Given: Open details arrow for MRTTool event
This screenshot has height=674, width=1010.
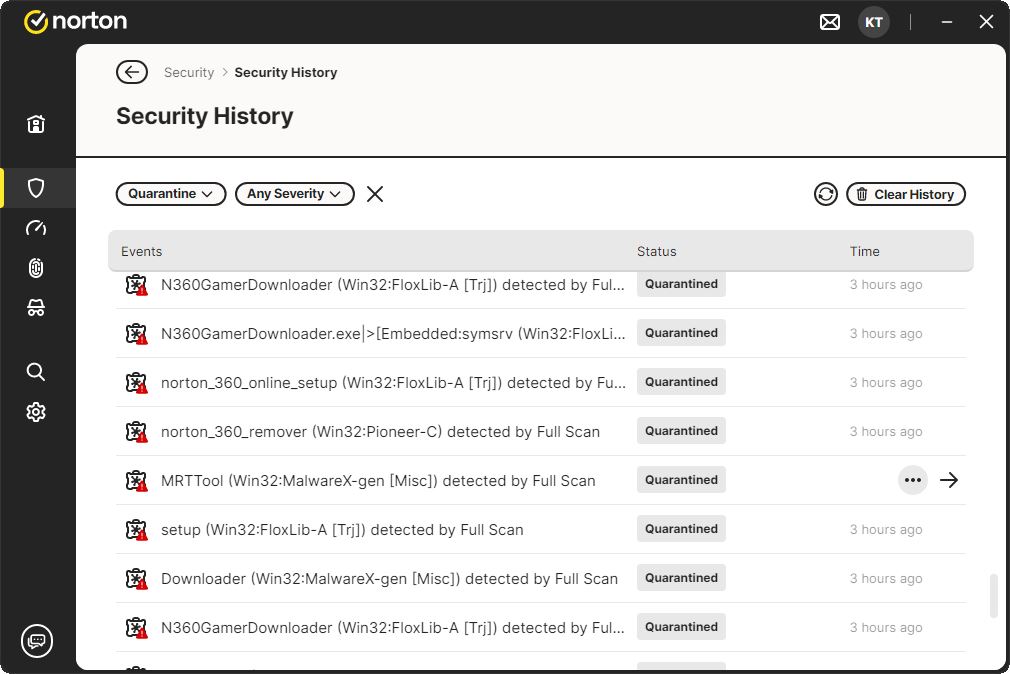Looking at the screenshot, I should [949, 480].
